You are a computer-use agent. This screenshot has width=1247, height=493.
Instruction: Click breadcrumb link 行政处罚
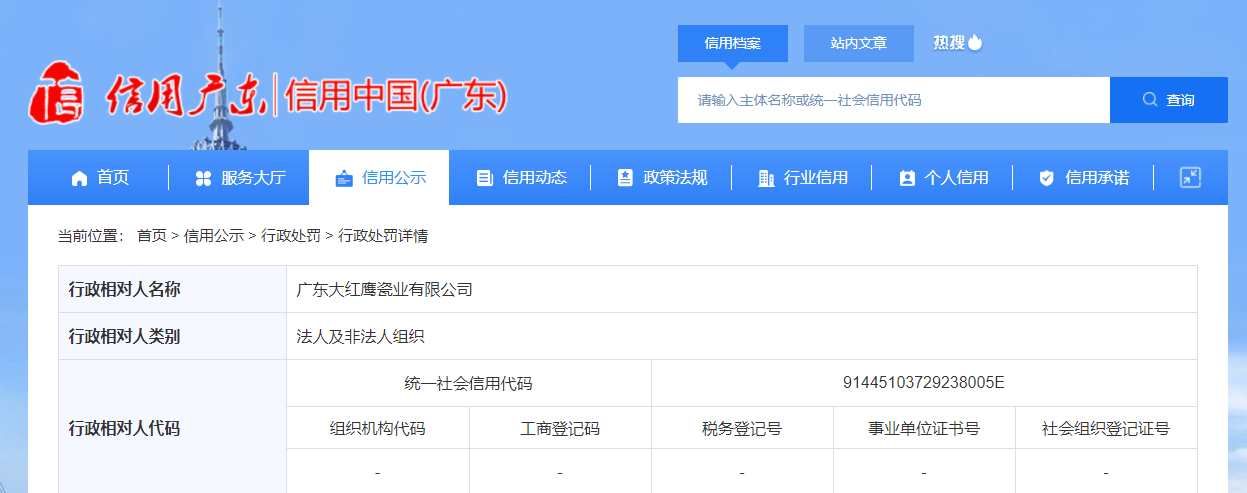291,236
